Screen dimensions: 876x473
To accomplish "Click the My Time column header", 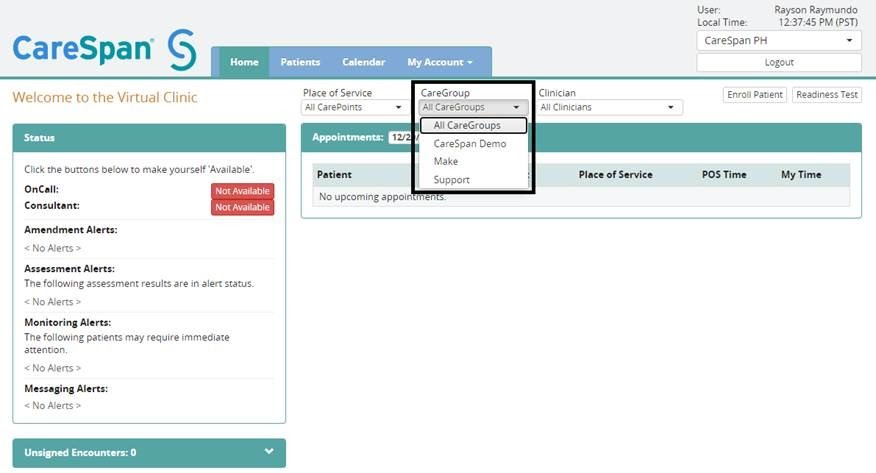I will point(801,175).
